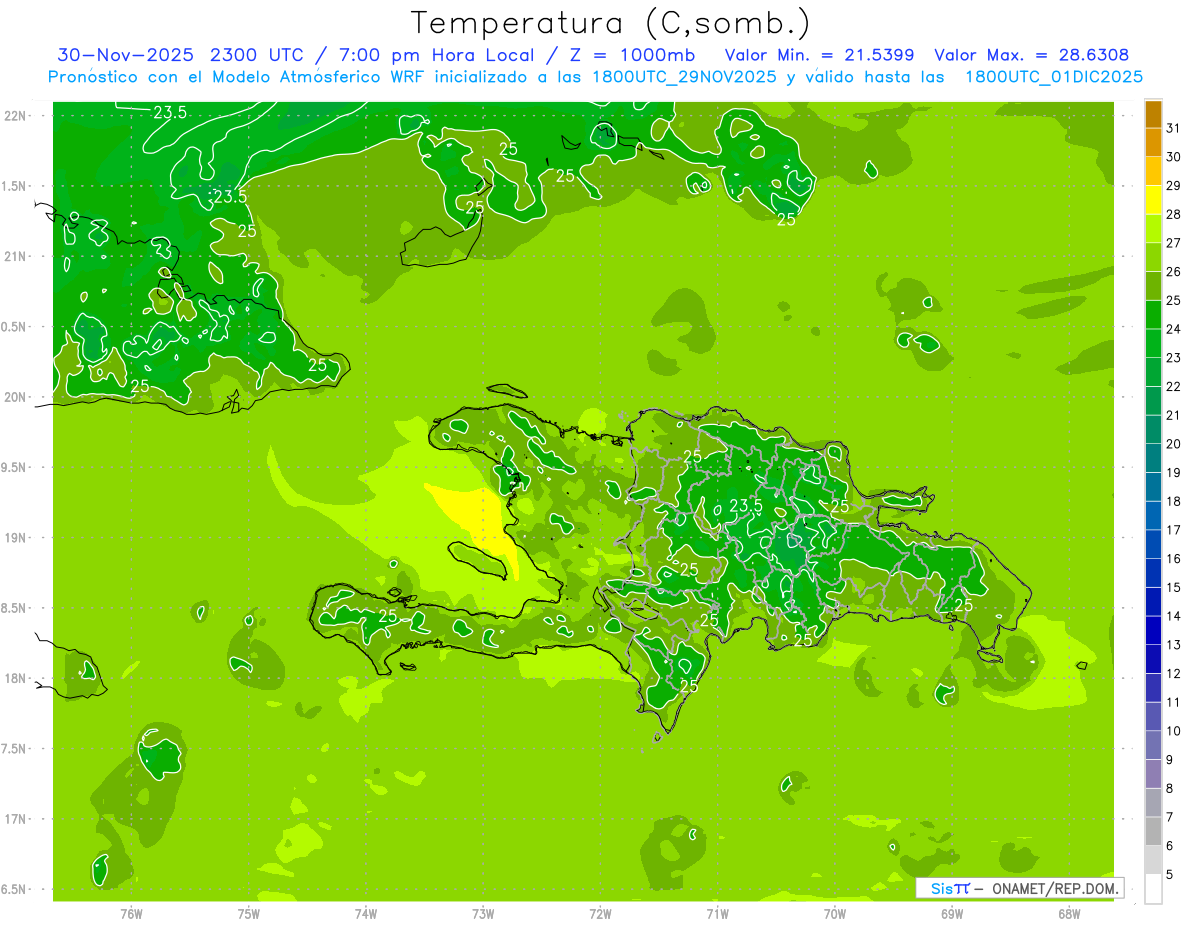The width and height of the screenshot is (1200, 927).
Task: Select the light gray swatch between 5 and 6
Action: pyautogui.click(x=1153, y=860)
